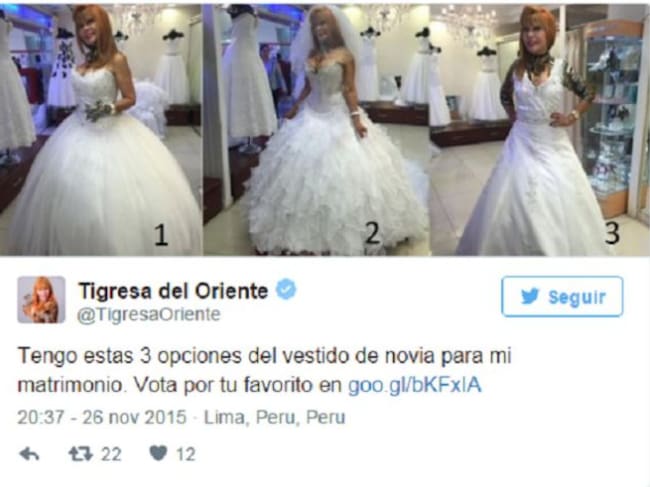
Task: Open the Tigresa del Oriente profile avatar
Action: (x=41, y=299)
